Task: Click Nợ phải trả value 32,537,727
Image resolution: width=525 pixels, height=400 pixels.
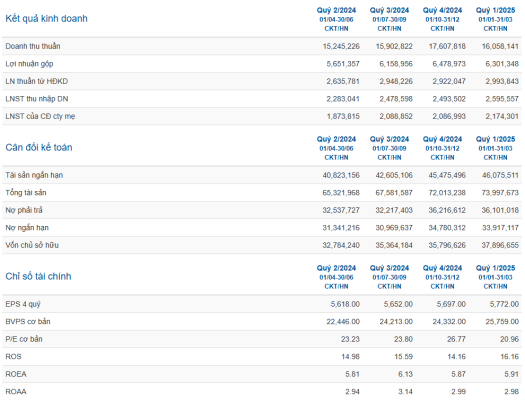Action: (341, 210)
